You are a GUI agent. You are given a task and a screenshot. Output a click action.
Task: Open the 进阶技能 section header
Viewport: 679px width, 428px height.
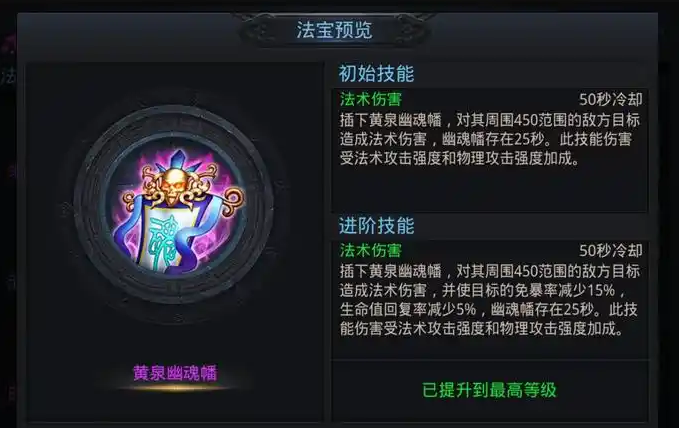(x=376, y=226)
